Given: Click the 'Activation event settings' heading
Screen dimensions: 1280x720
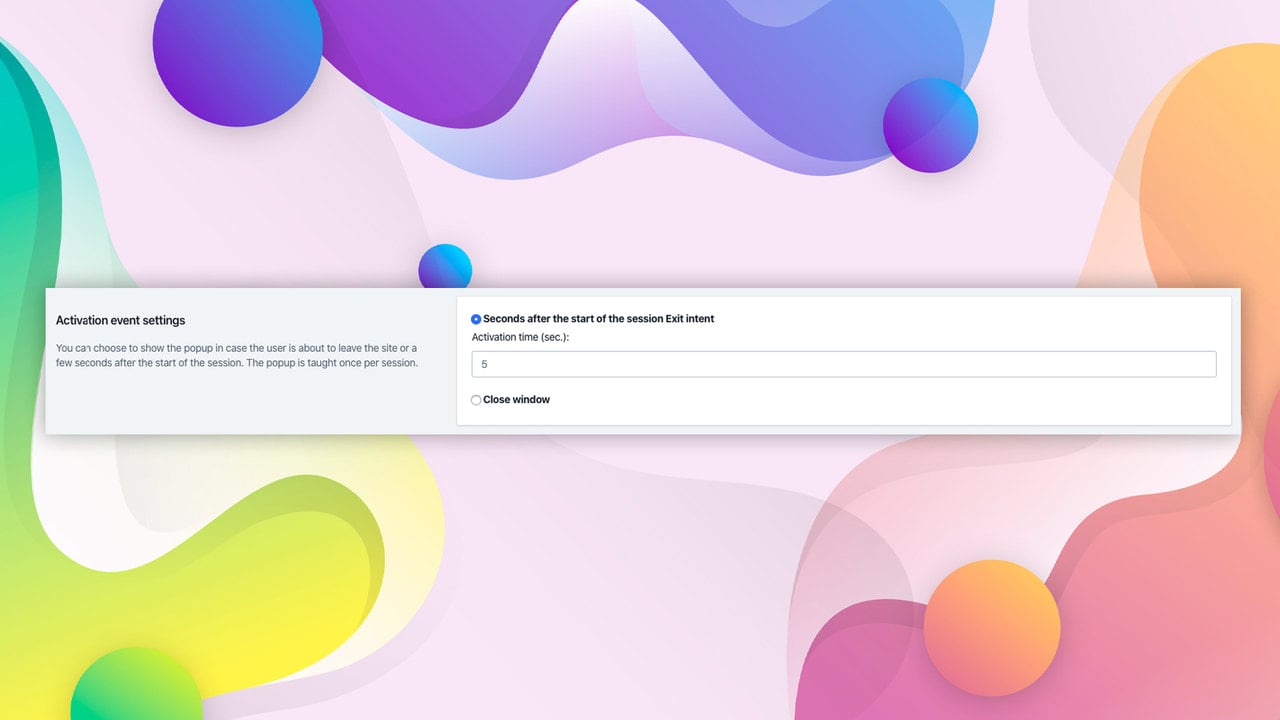Looking at the screenshot, I should [x=120, y=320].
